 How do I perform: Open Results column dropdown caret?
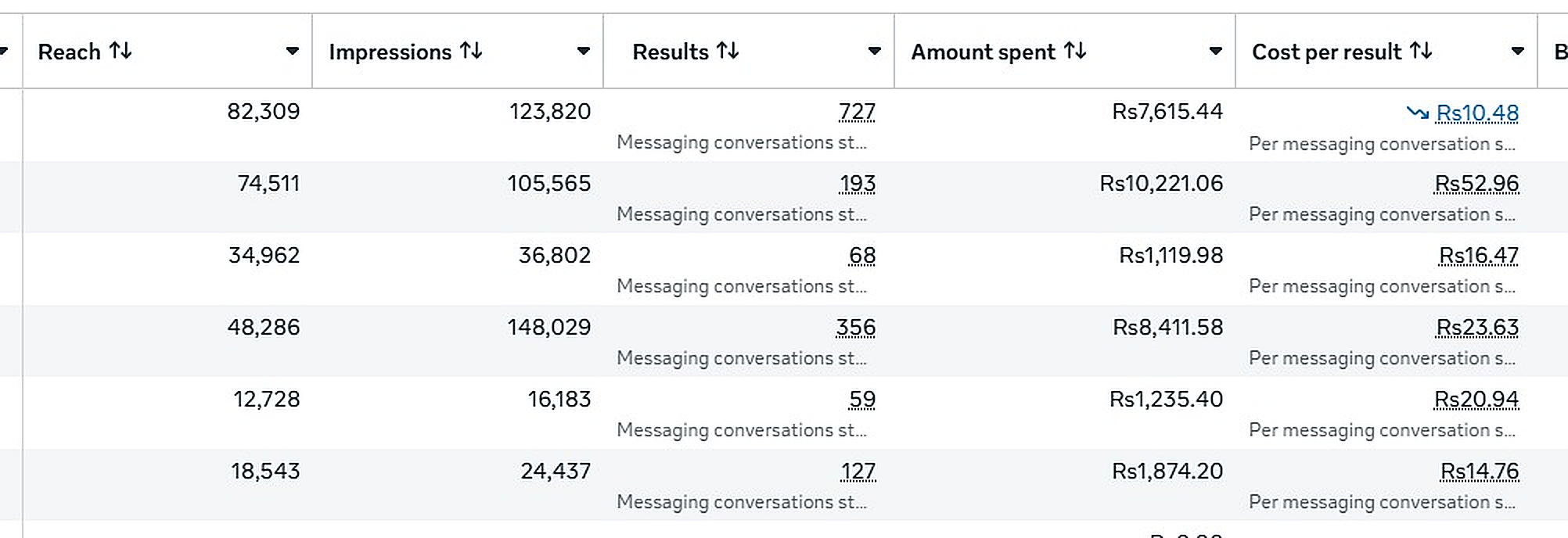tap(874, 51)
